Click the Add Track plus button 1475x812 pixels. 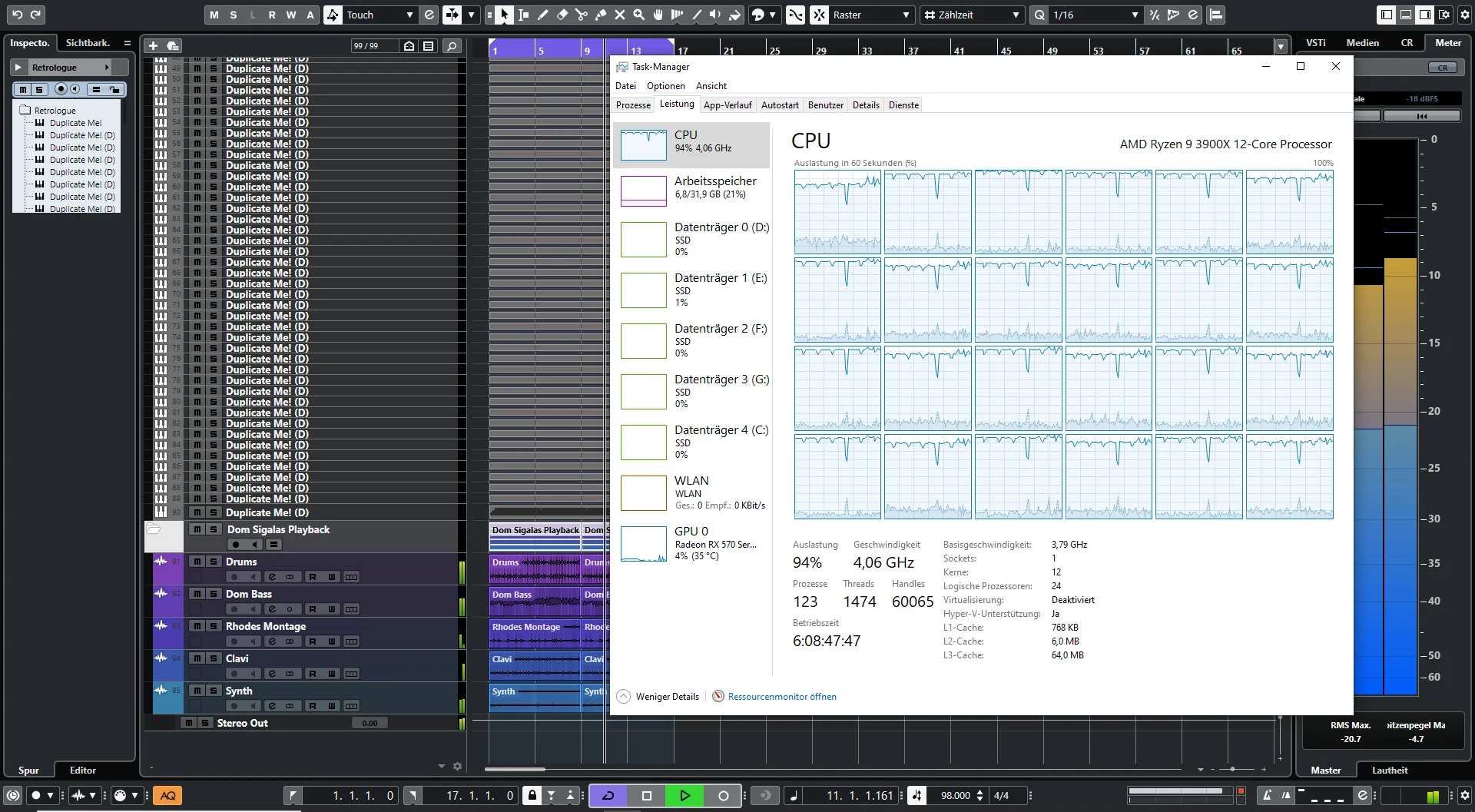(x=153, y=46)
